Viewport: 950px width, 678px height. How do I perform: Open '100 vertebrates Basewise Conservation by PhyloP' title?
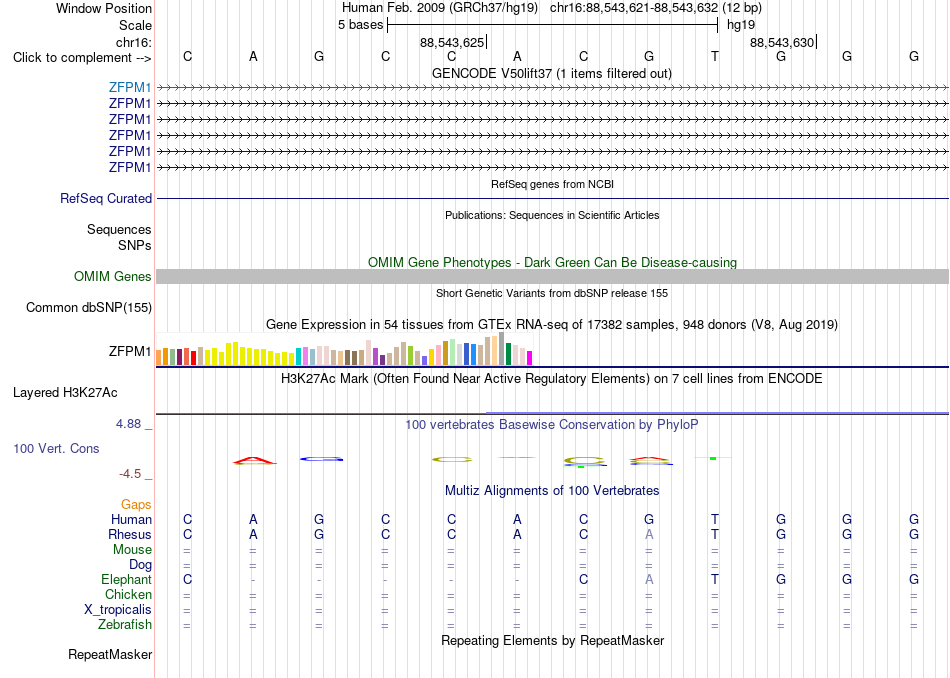[551, 425]
